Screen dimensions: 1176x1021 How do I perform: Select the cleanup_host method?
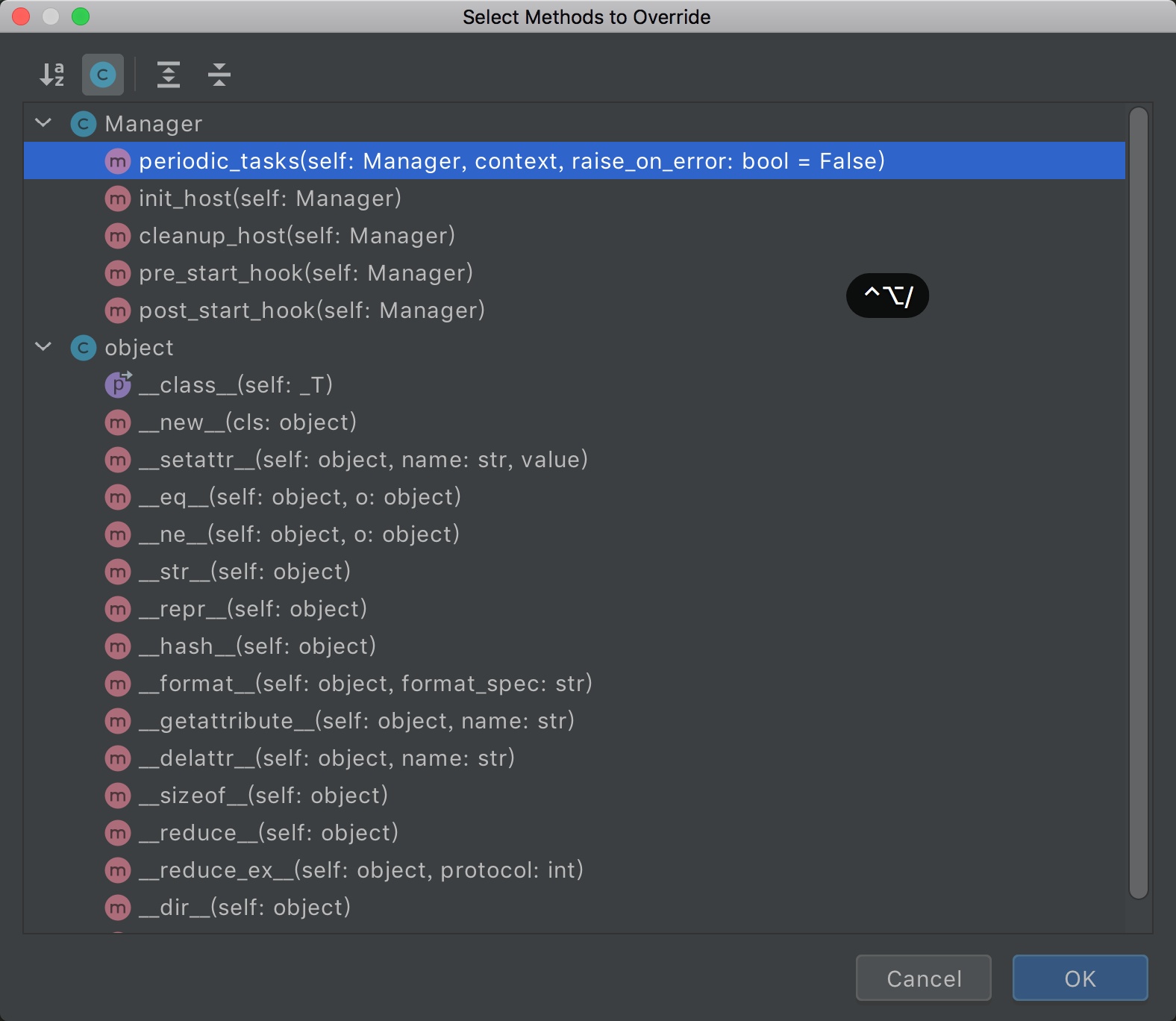click(x=296, y=236)
